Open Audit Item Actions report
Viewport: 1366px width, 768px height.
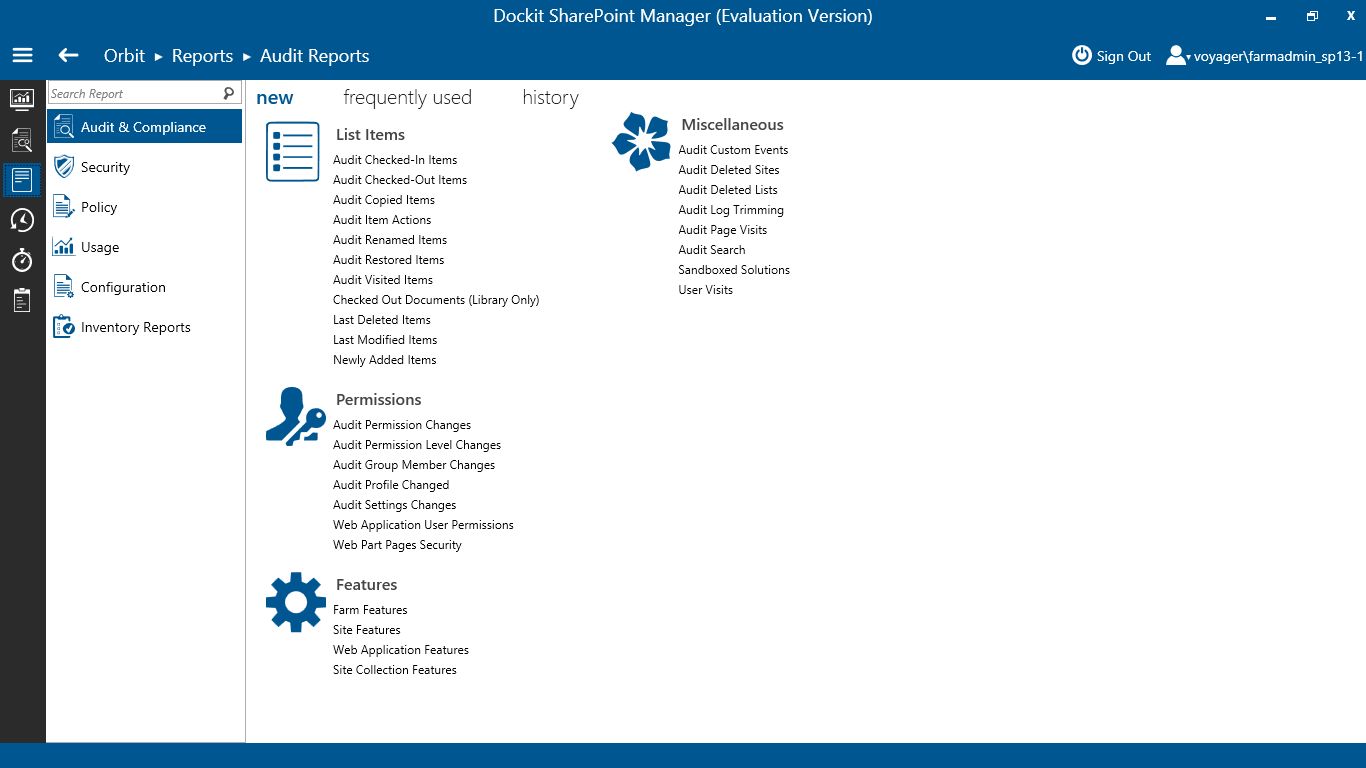coord(382,220)
